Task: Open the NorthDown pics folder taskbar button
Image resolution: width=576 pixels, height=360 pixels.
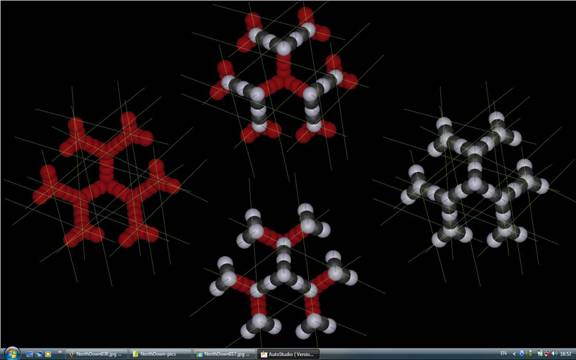Action: 161,354
